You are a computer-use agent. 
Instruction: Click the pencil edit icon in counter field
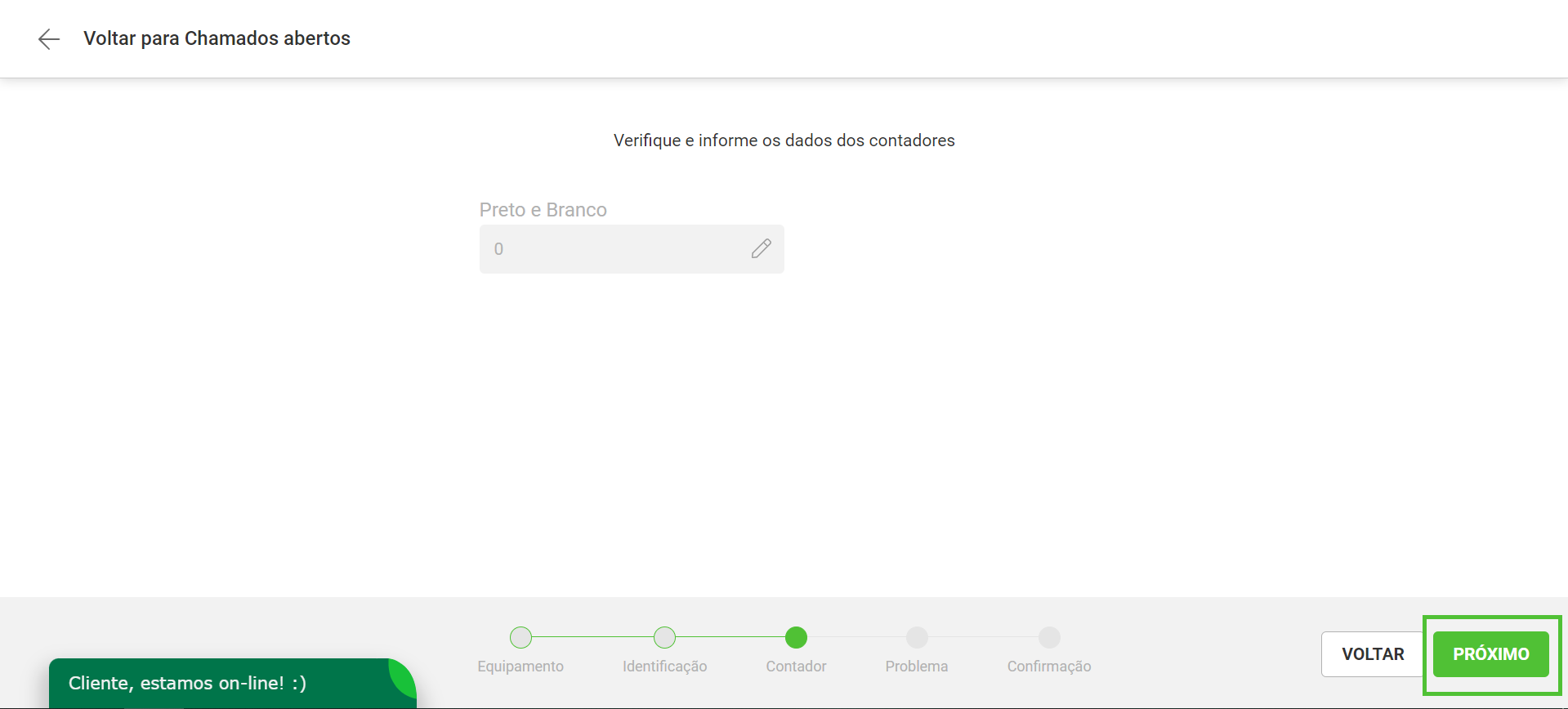pos(761,248)
